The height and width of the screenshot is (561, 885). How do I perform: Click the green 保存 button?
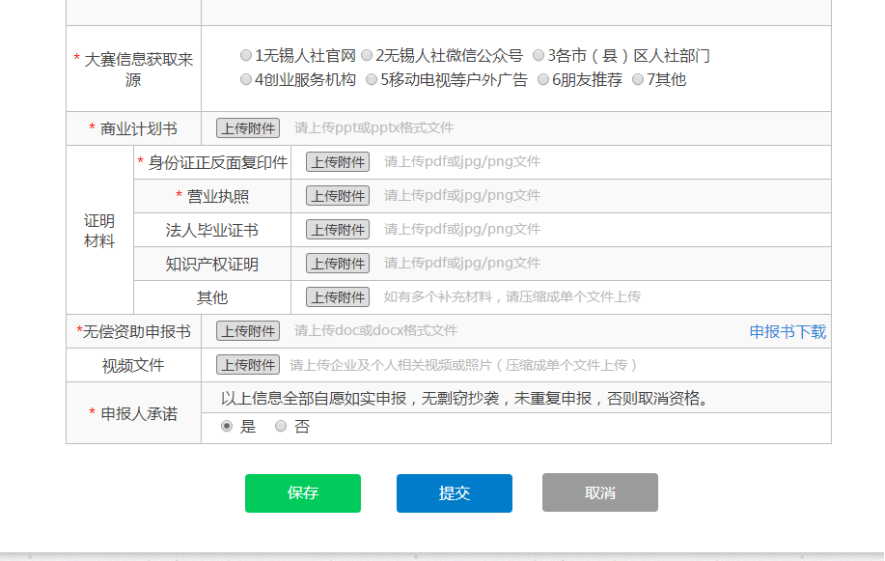[302, 493]
